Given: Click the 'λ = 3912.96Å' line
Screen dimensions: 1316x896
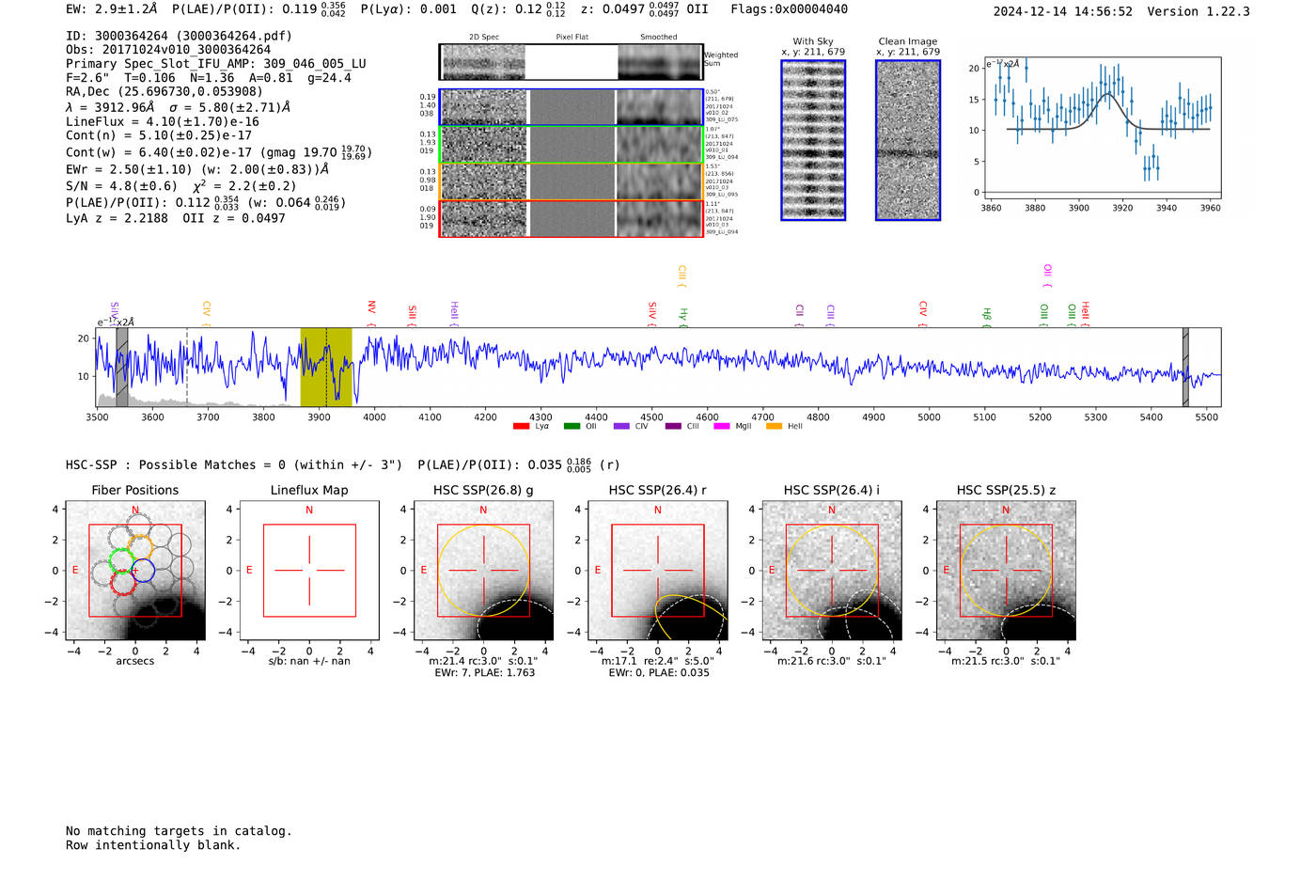Looking at the screenshot, I should tap(178, 107).
